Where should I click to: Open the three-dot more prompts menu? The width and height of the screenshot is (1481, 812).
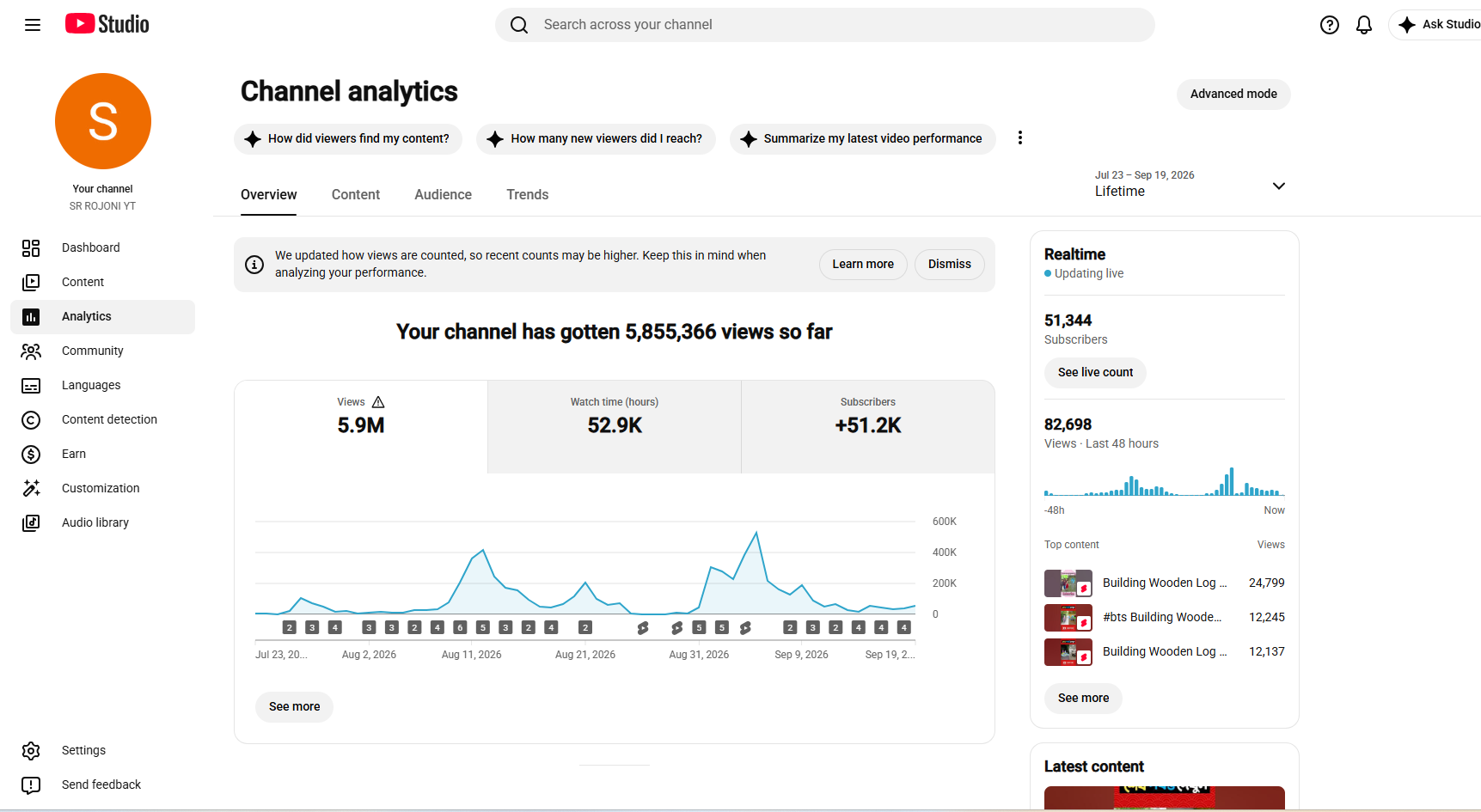pos(1020,138)
